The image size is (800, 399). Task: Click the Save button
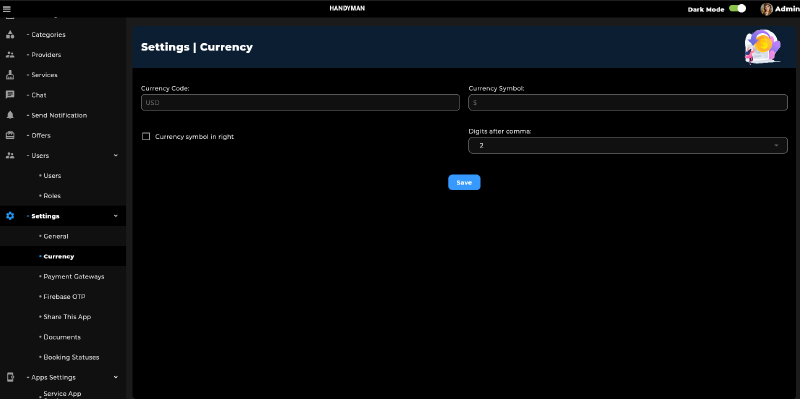pos(464,182)
